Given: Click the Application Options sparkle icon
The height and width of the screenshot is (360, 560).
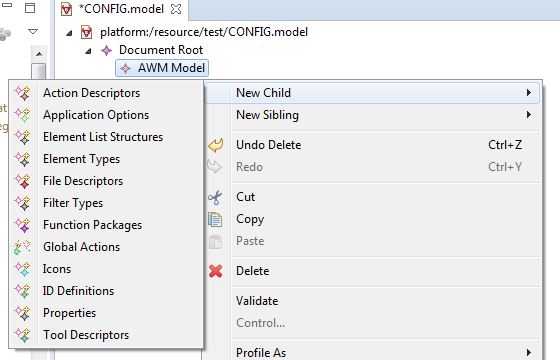Looking at the screenshot, I should (22, 115).
